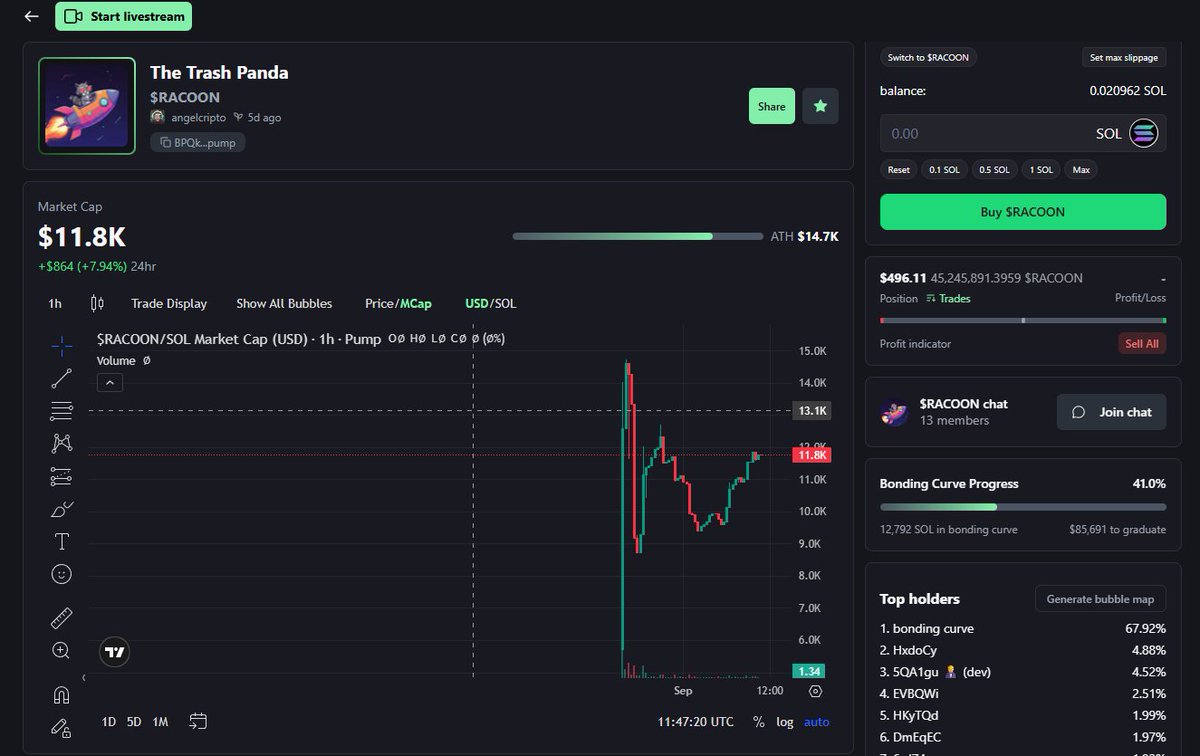Open chart time zone 11:47:20 UTC
The height and width of the screenshot is (756, 1200).
[x=695, y=722]
